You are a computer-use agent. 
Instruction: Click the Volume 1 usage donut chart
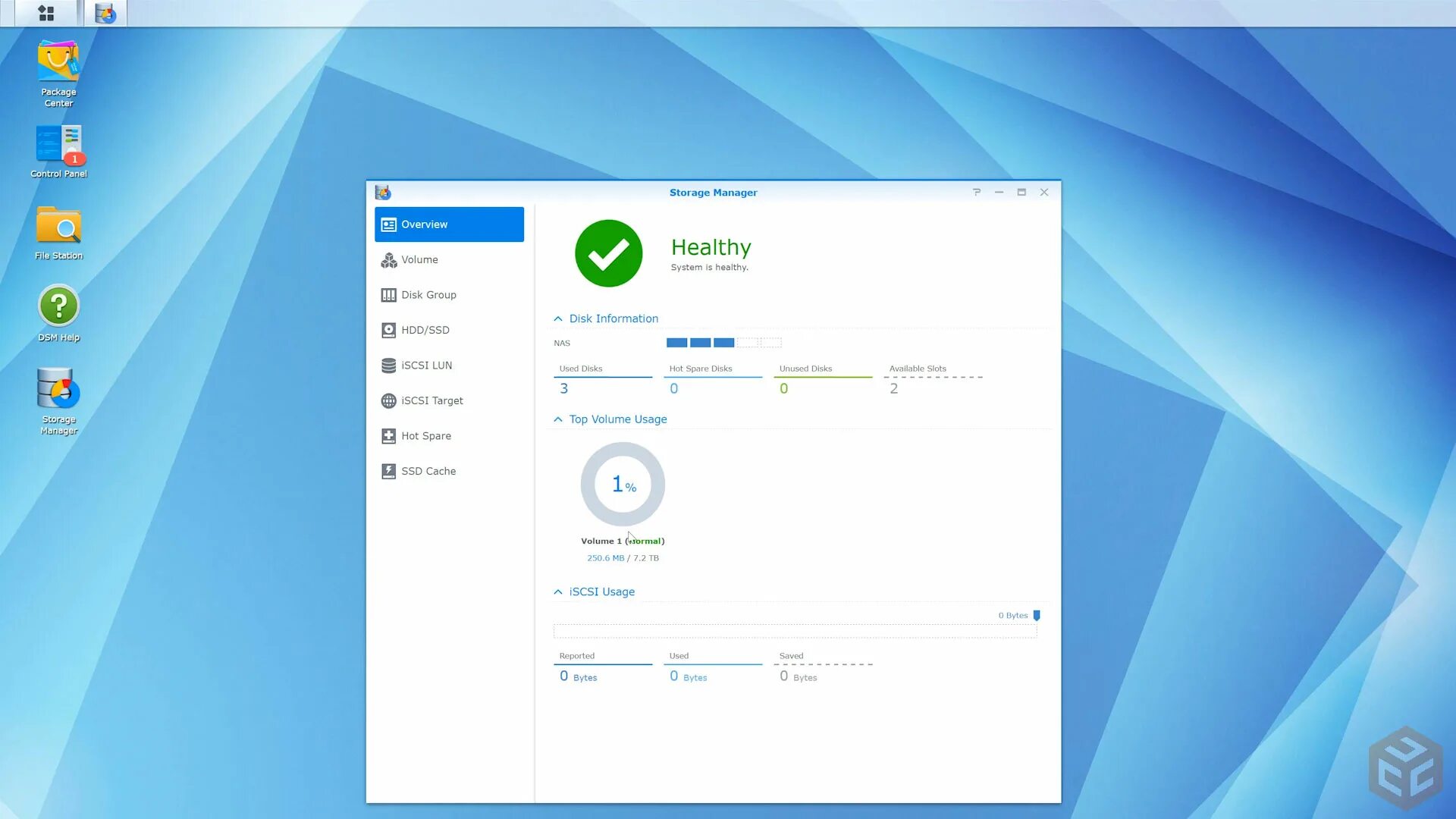click(623, 485)
